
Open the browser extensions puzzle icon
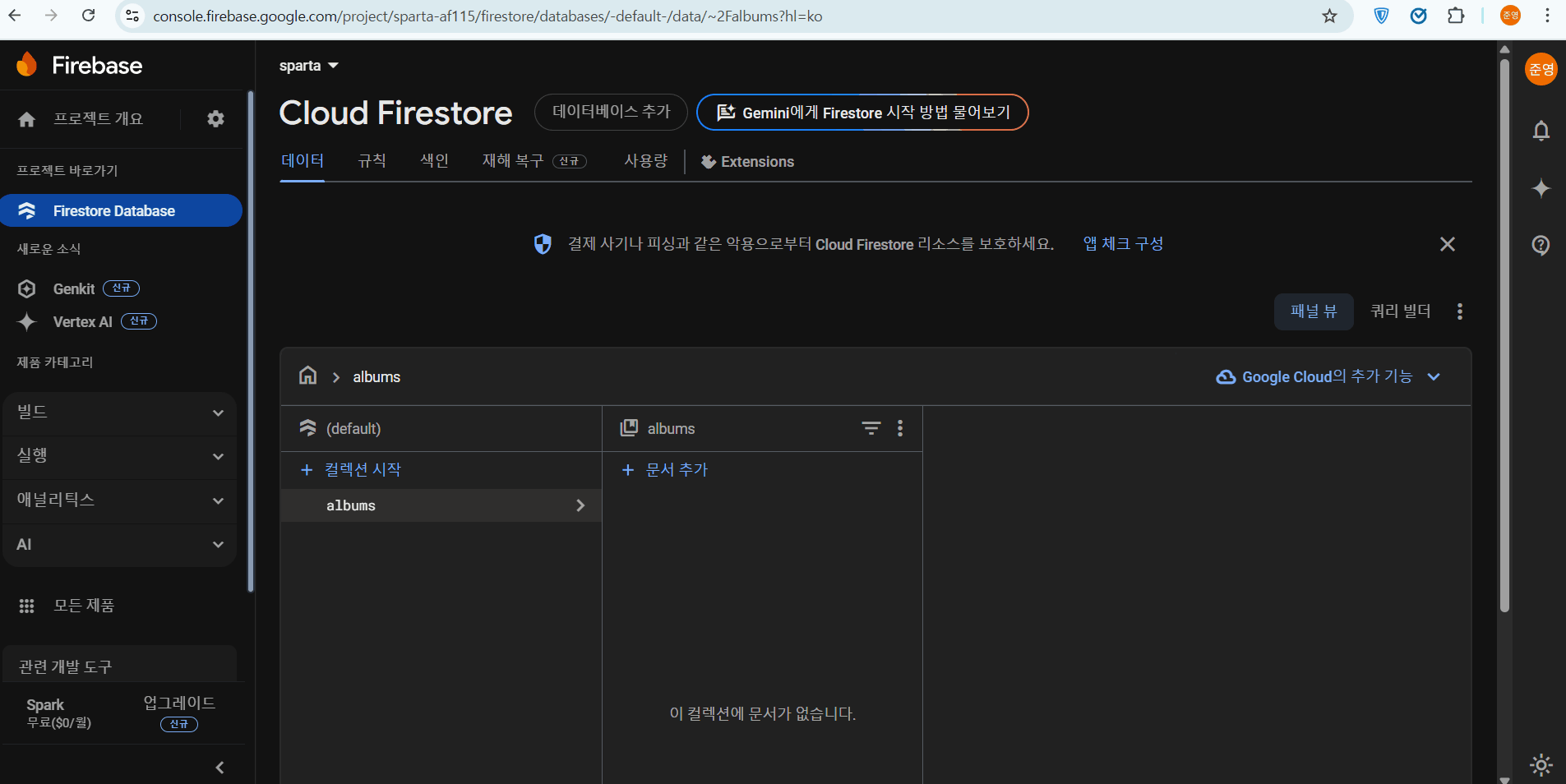pyautogui.click(x=1456, y=16)
